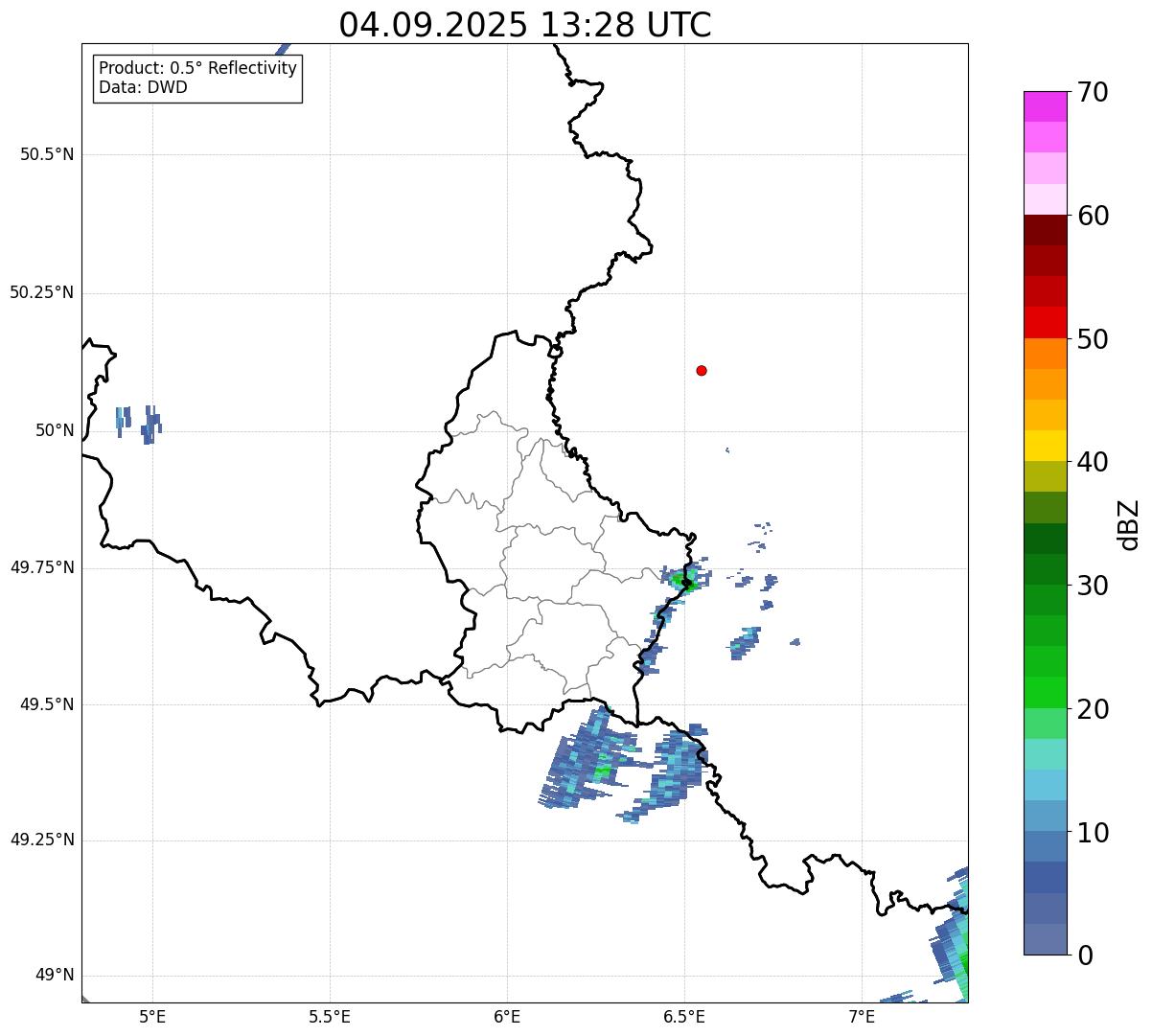Viewport: 1152px width, 1036px height.
Task: Click the colorbar value 20
Action: pos(1094,709)
